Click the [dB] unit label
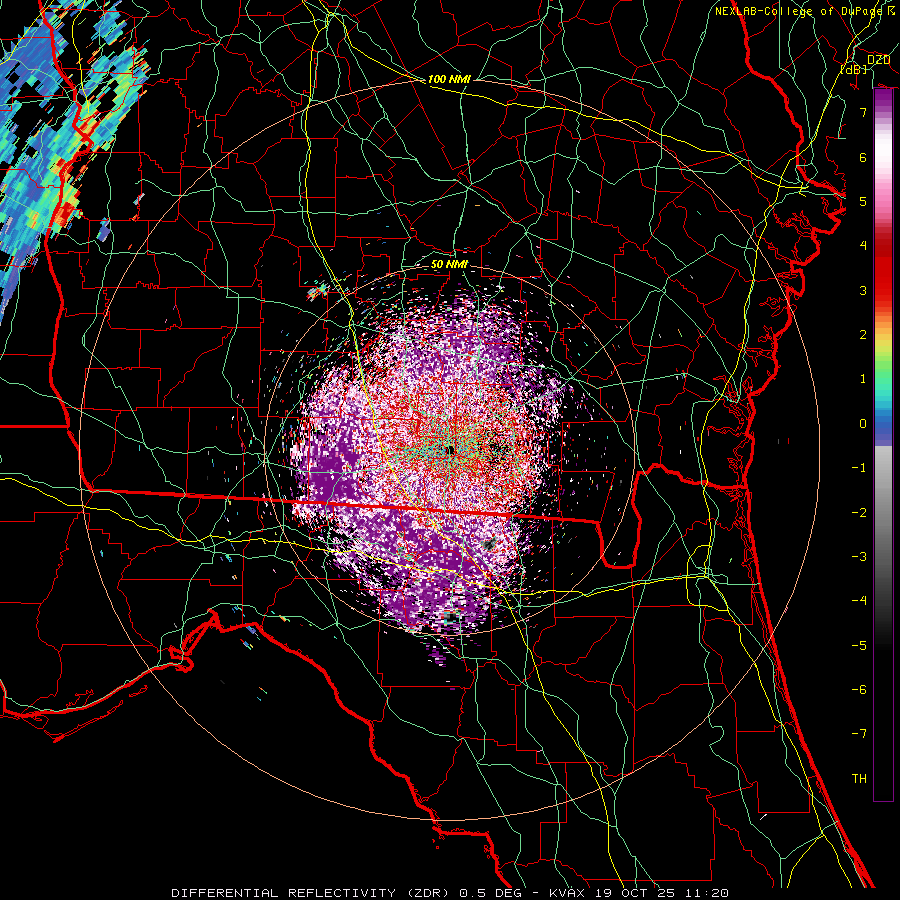The height and width of the screenshot is (900, 900). pyautogui.click(x=854, y=69)
